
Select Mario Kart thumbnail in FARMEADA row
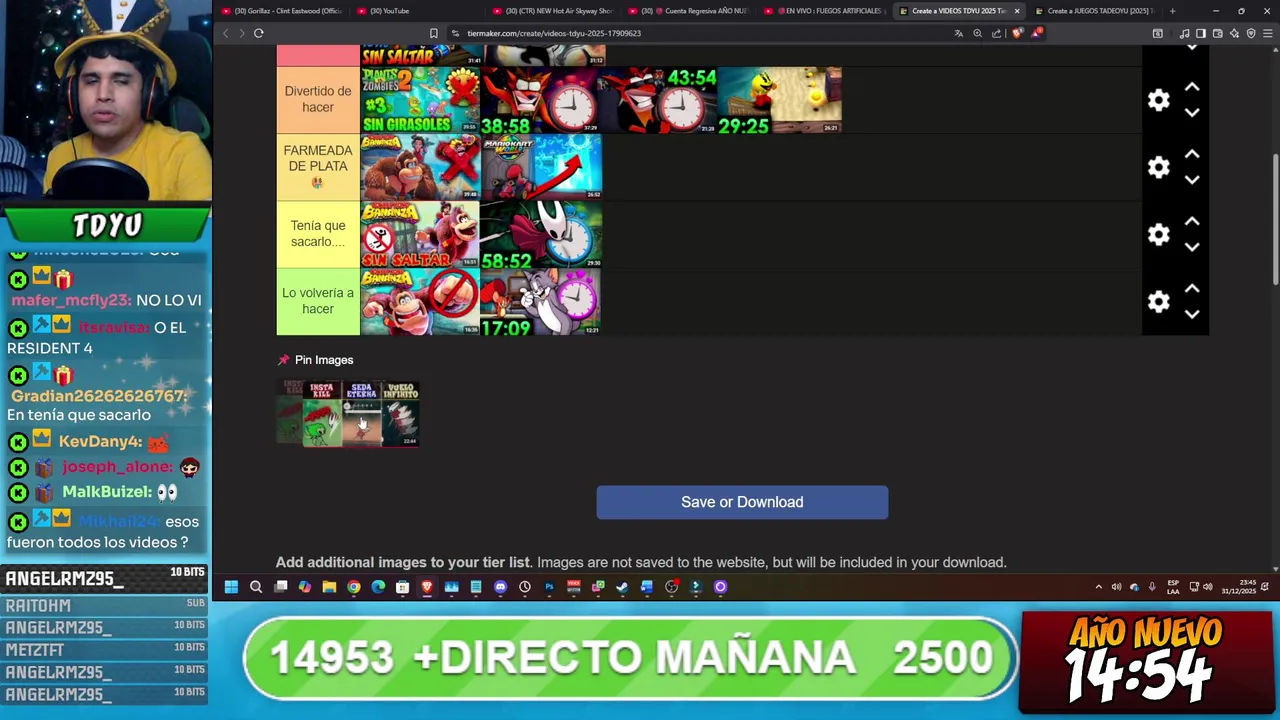point(541,167)
